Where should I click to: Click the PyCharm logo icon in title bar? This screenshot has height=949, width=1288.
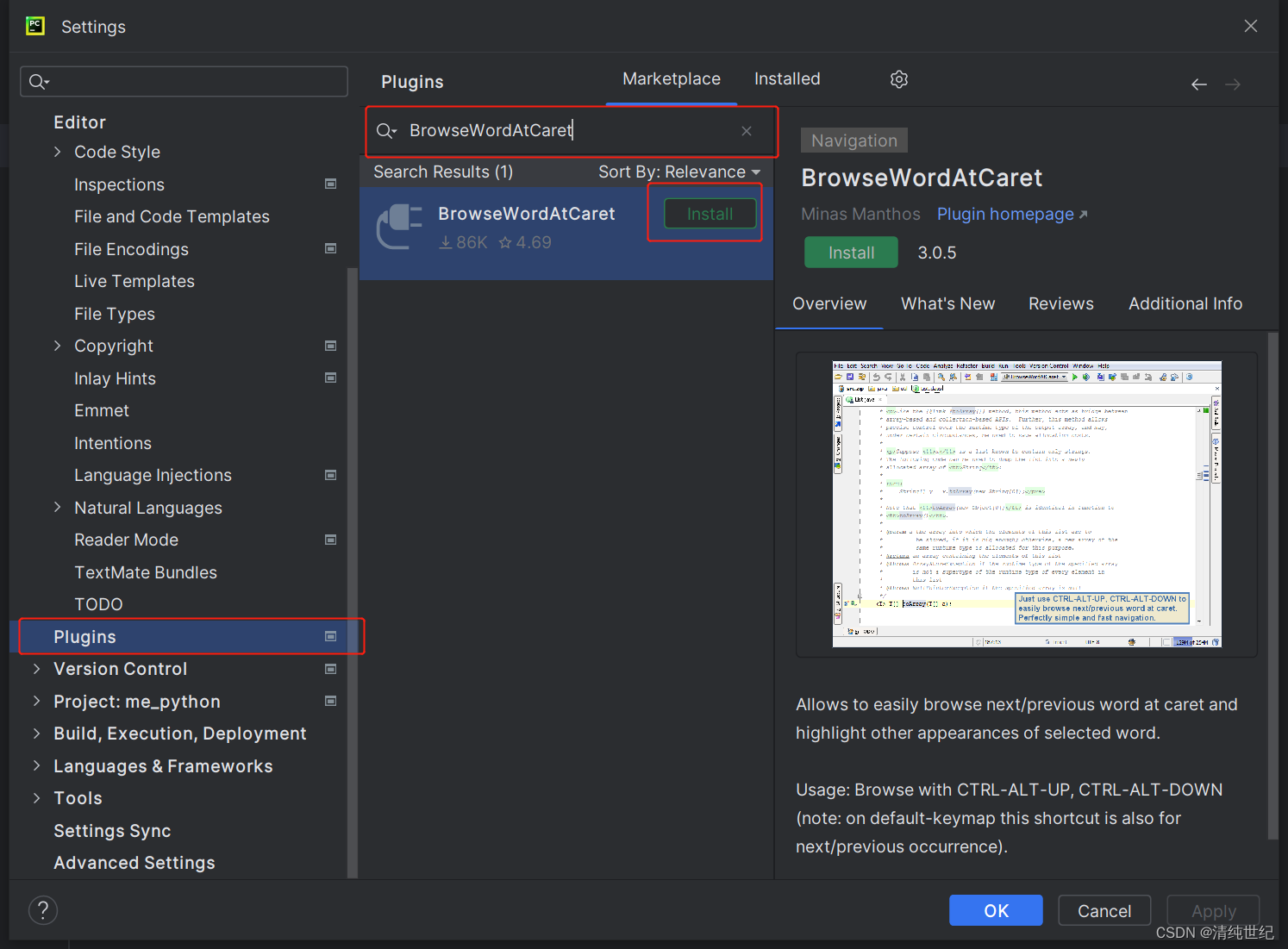point(35,26)
